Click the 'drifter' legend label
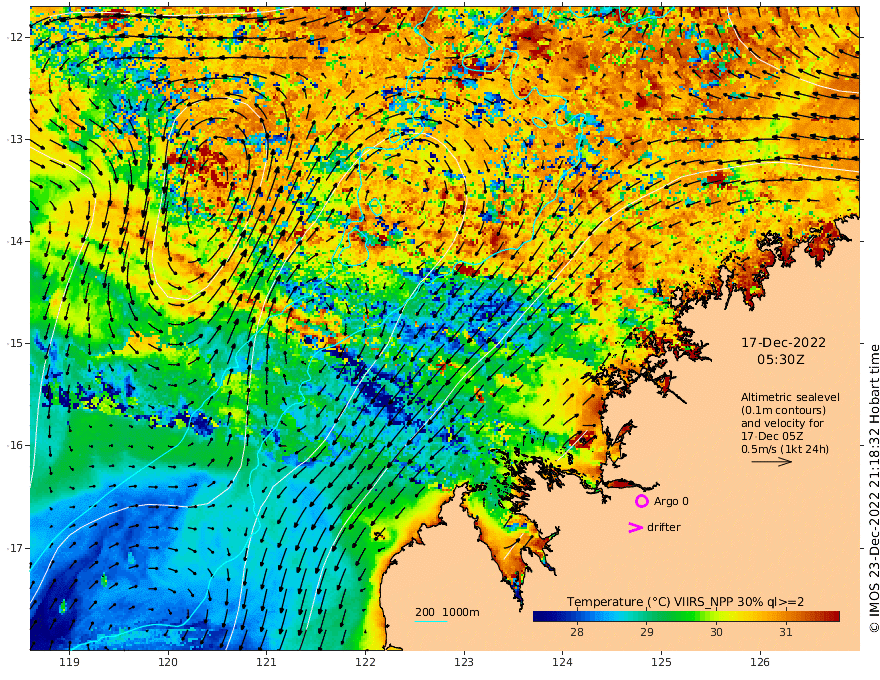Screen dimensions: 880x680 (x=663, y=527)
